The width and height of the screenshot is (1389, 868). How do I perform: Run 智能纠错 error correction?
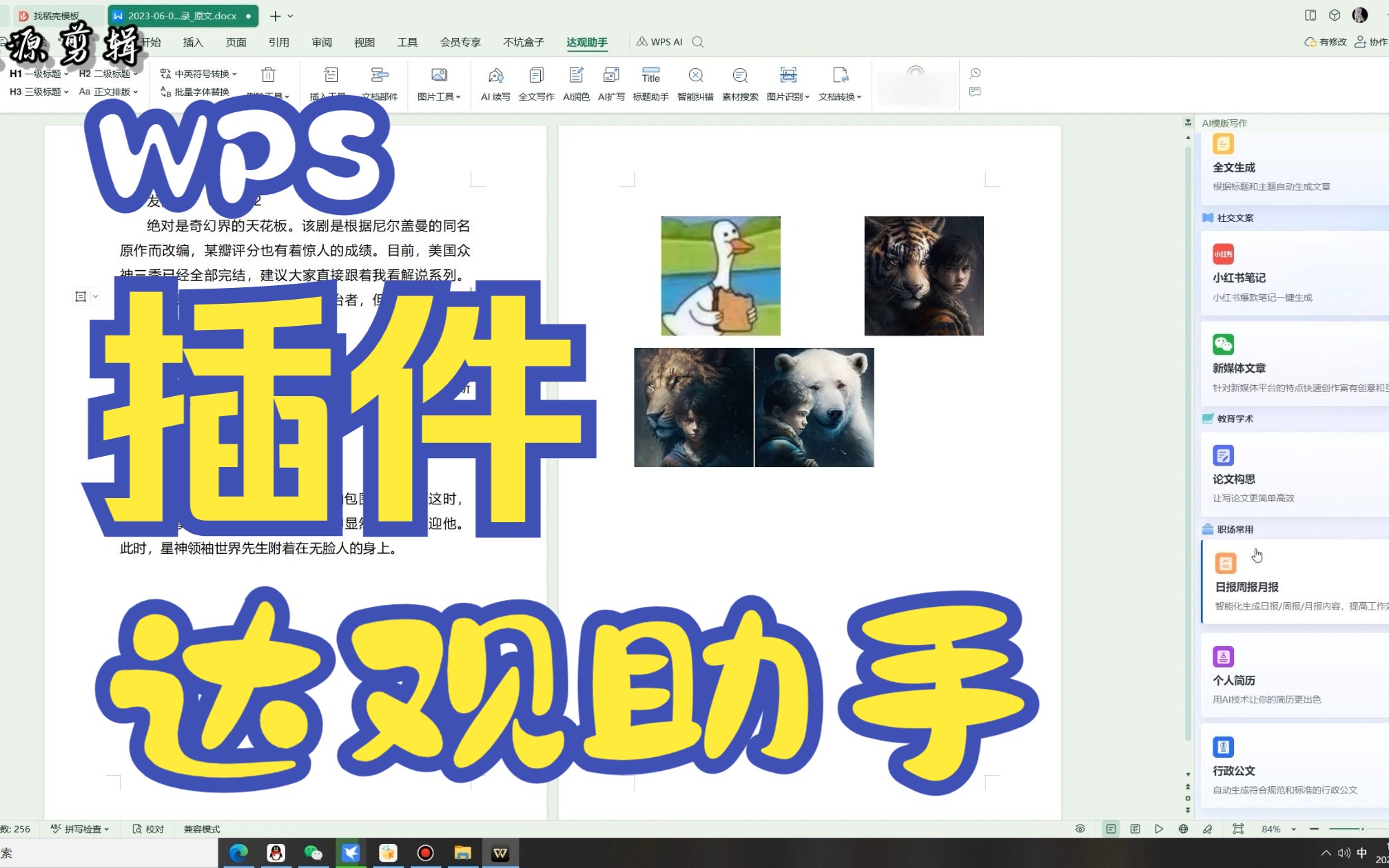[x=695, y=84]
